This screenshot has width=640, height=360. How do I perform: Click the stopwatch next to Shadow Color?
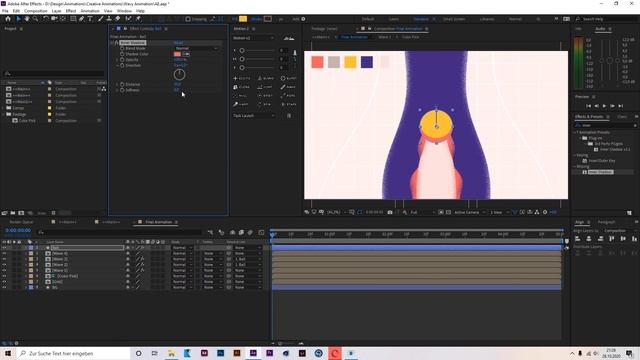[x=122, y=54]
